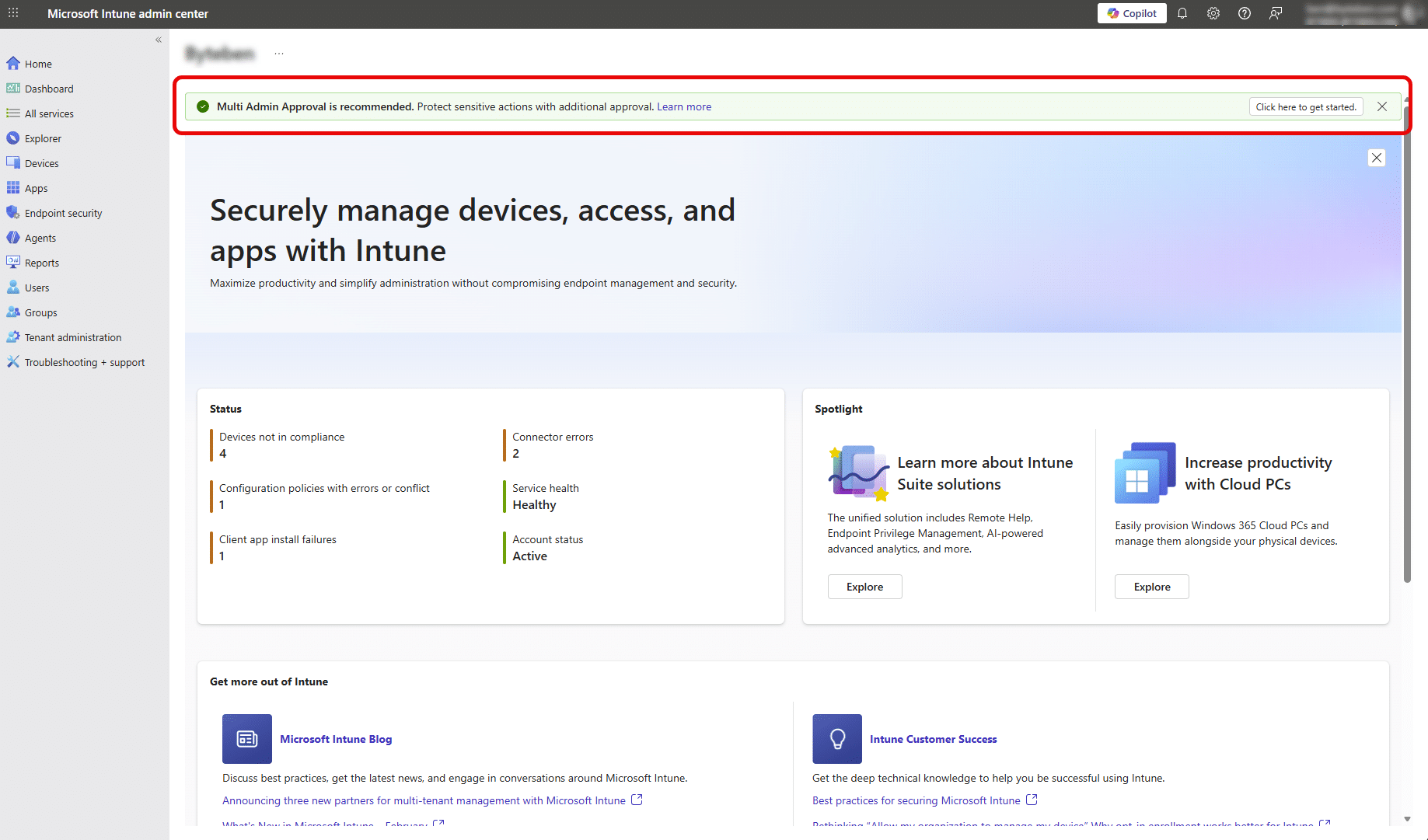The height and width of the screenshot is (840, 1428).
Task: Click the Endpoint security shield icon
Action: [x=13, y=213]
